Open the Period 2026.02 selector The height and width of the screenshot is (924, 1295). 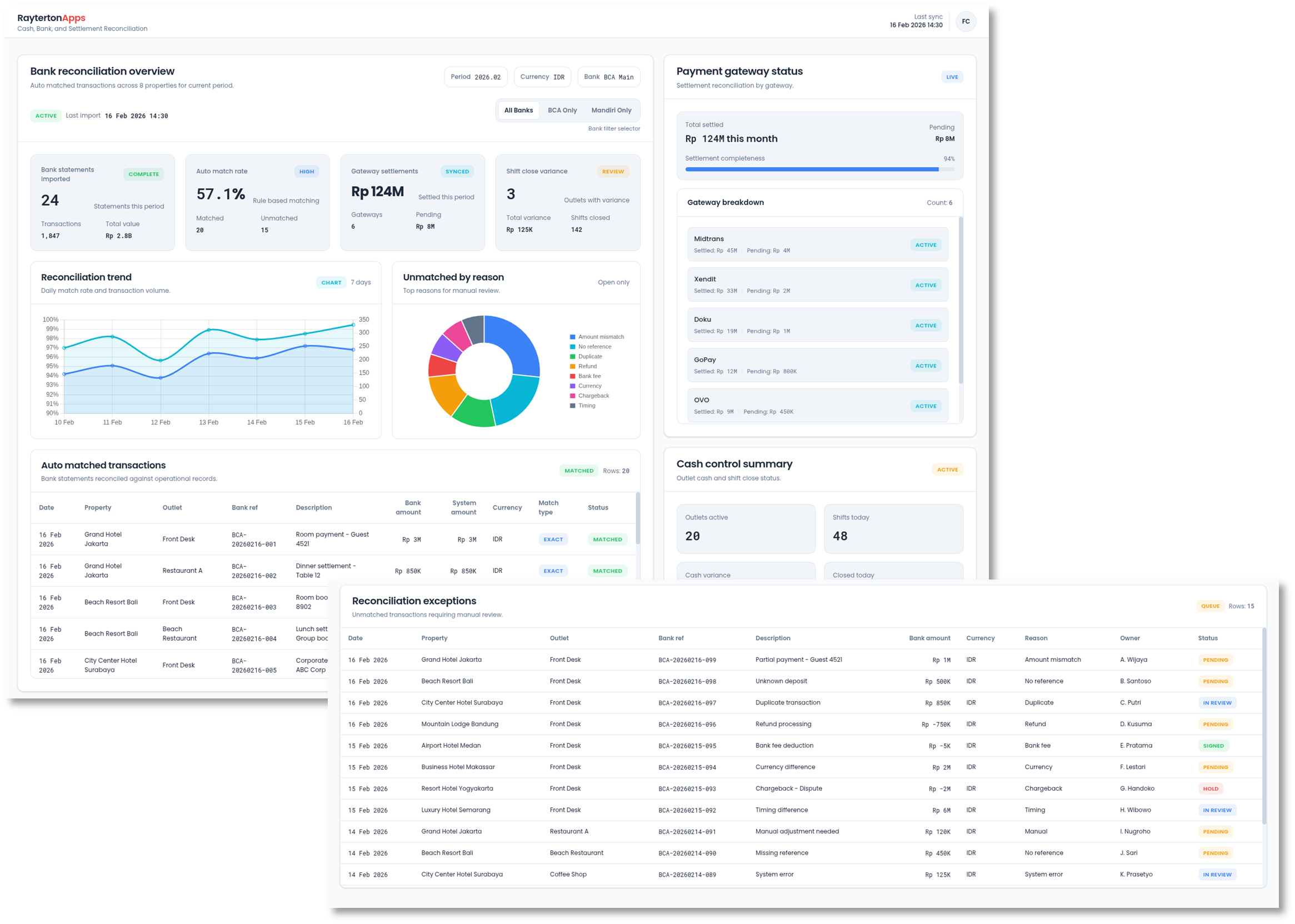coord(475,77)
